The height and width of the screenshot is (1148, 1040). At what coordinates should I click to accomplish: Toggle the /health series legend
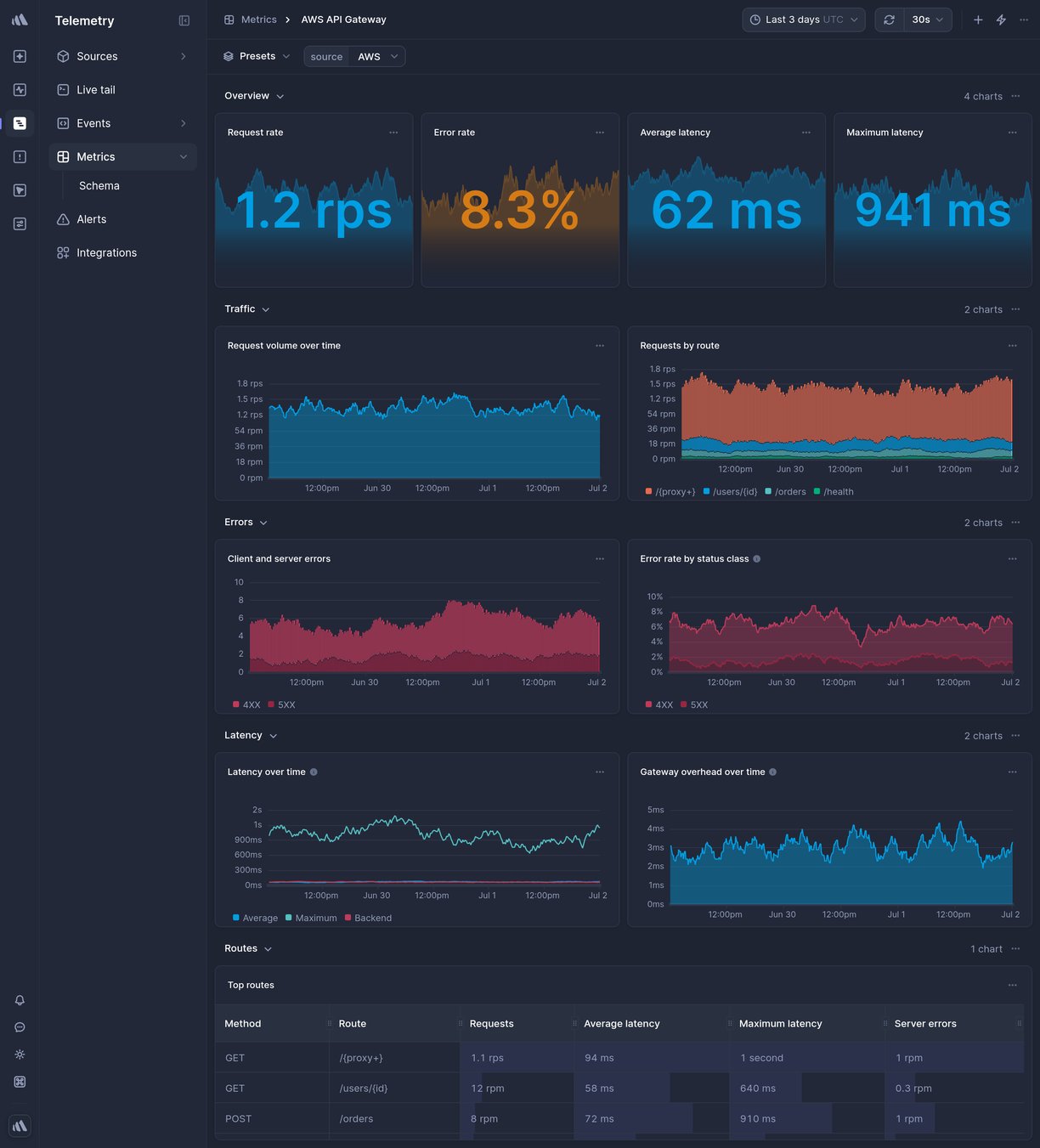pos(834,492)
